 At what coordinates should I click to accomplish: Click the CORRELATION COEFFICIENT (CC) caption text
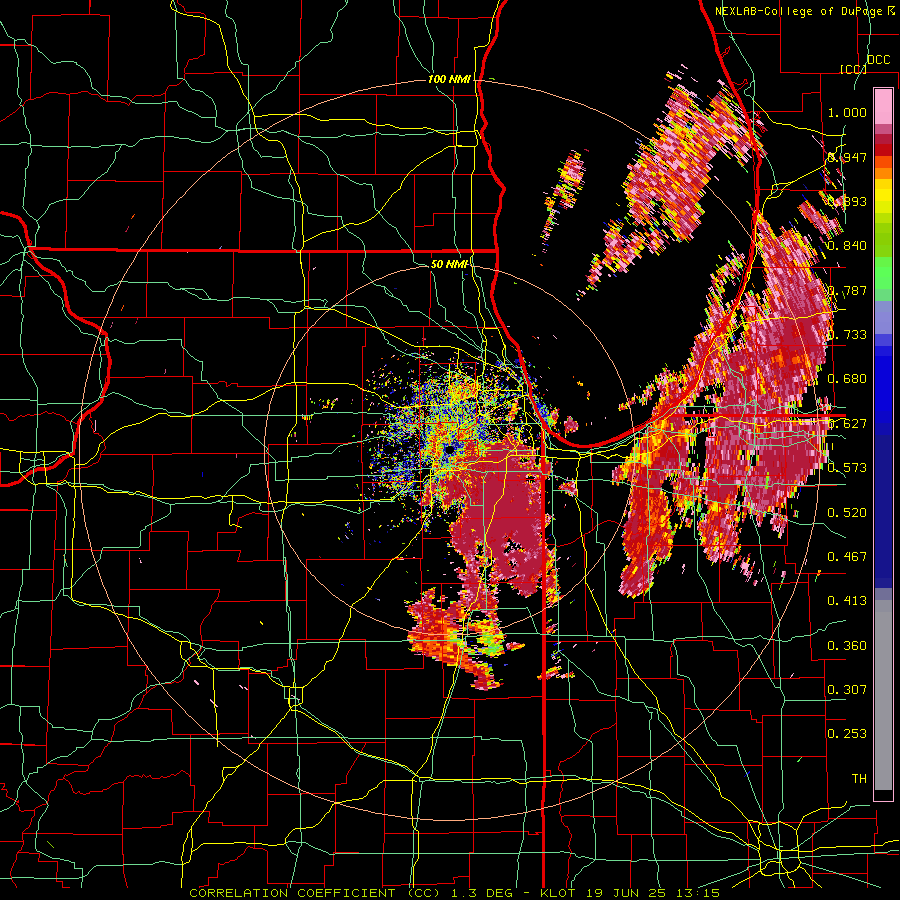tap(315, 893)
